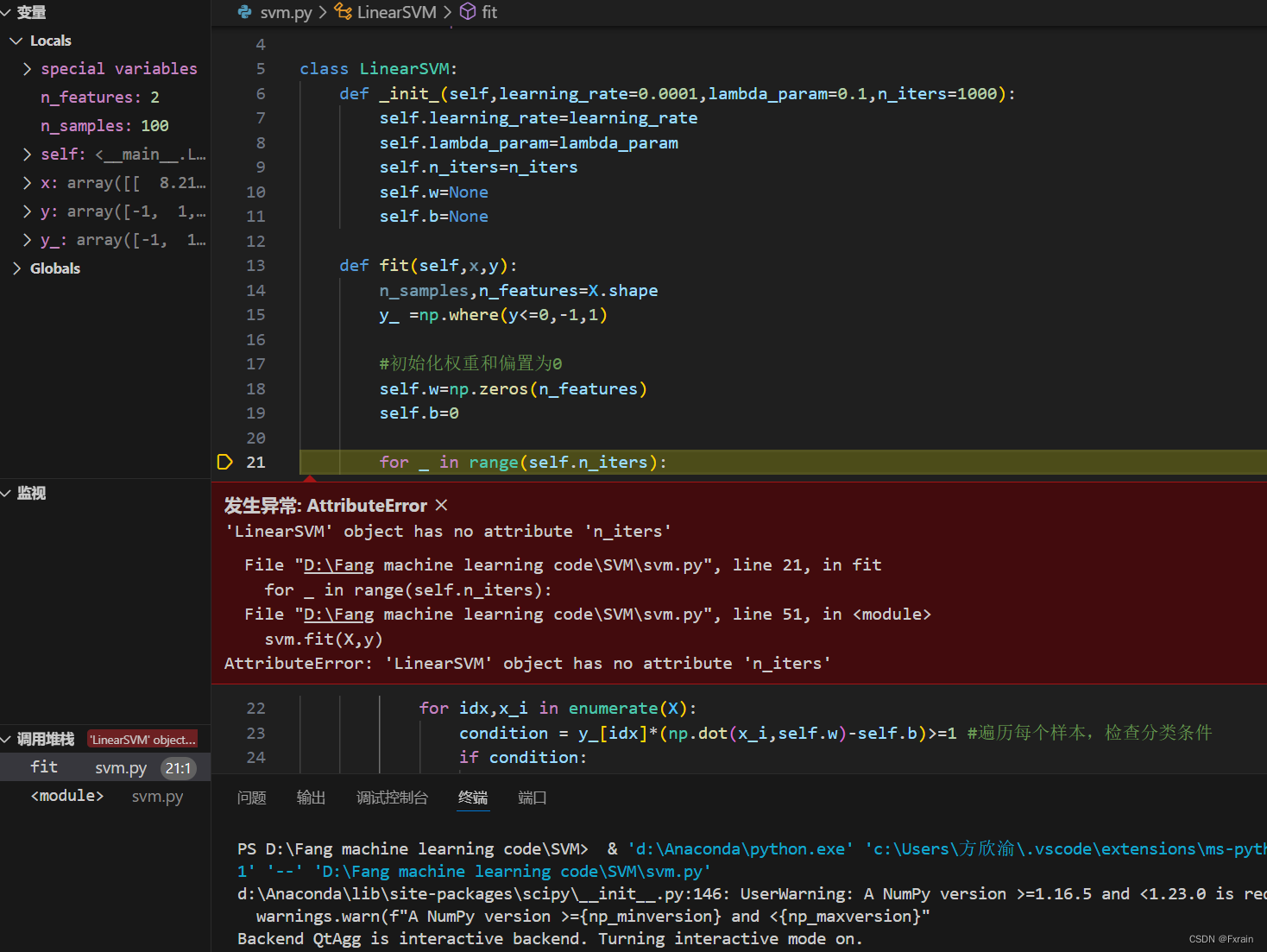Click the def fit(self,x,y) line
Image resolution: width=1267 pixels, height=952 pixels.
tap(428, 266)
